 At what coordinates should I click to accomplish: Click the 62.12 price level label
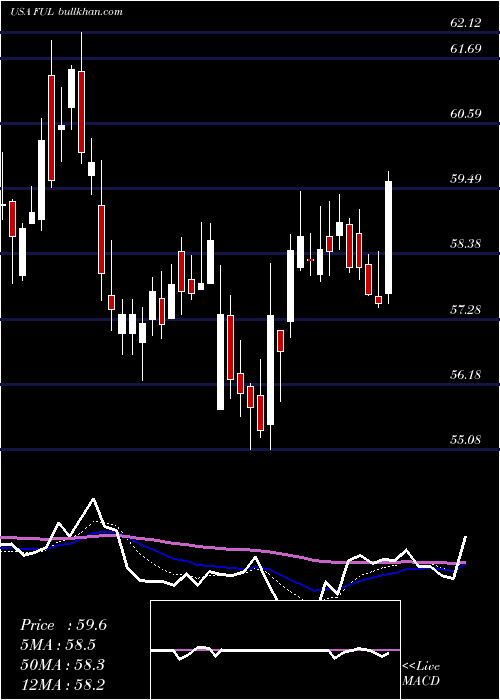tap(466, 23)
